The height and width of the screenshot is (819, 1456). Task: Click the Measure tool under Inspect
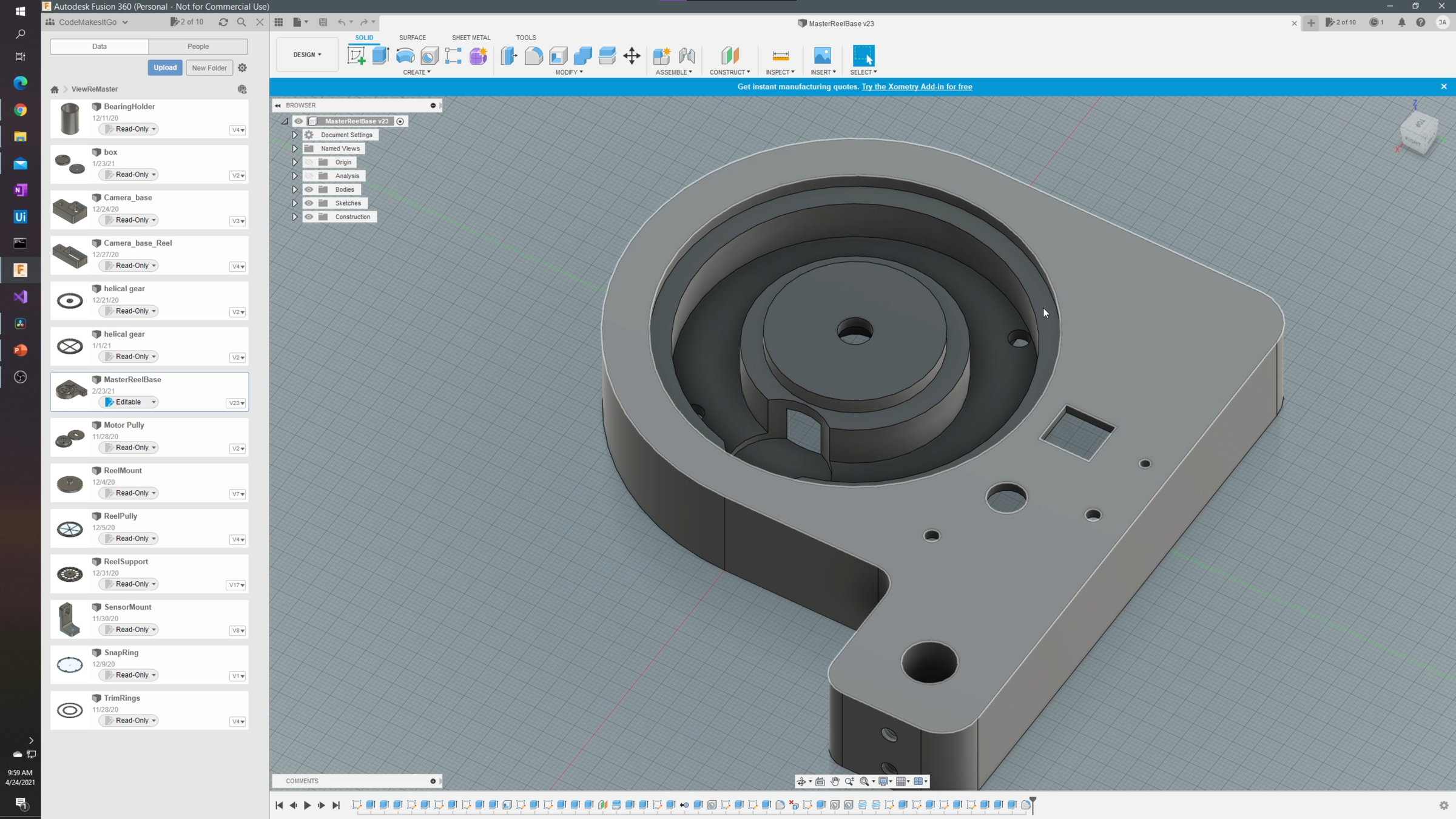pyautogui.click(x=780, y=56)
